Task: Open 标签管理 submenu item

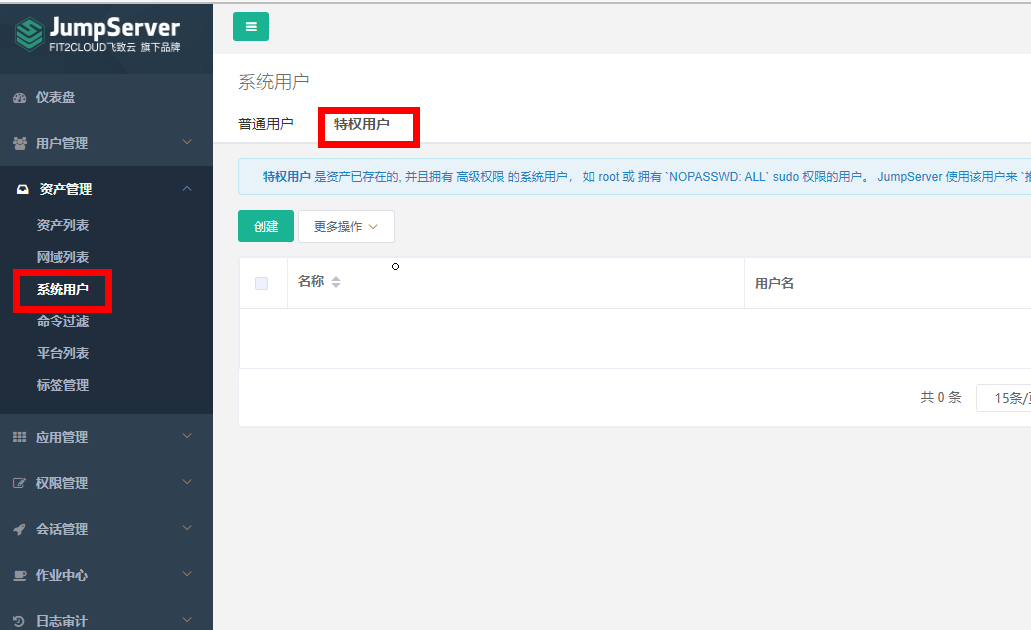Action: [x=62, y=385]
